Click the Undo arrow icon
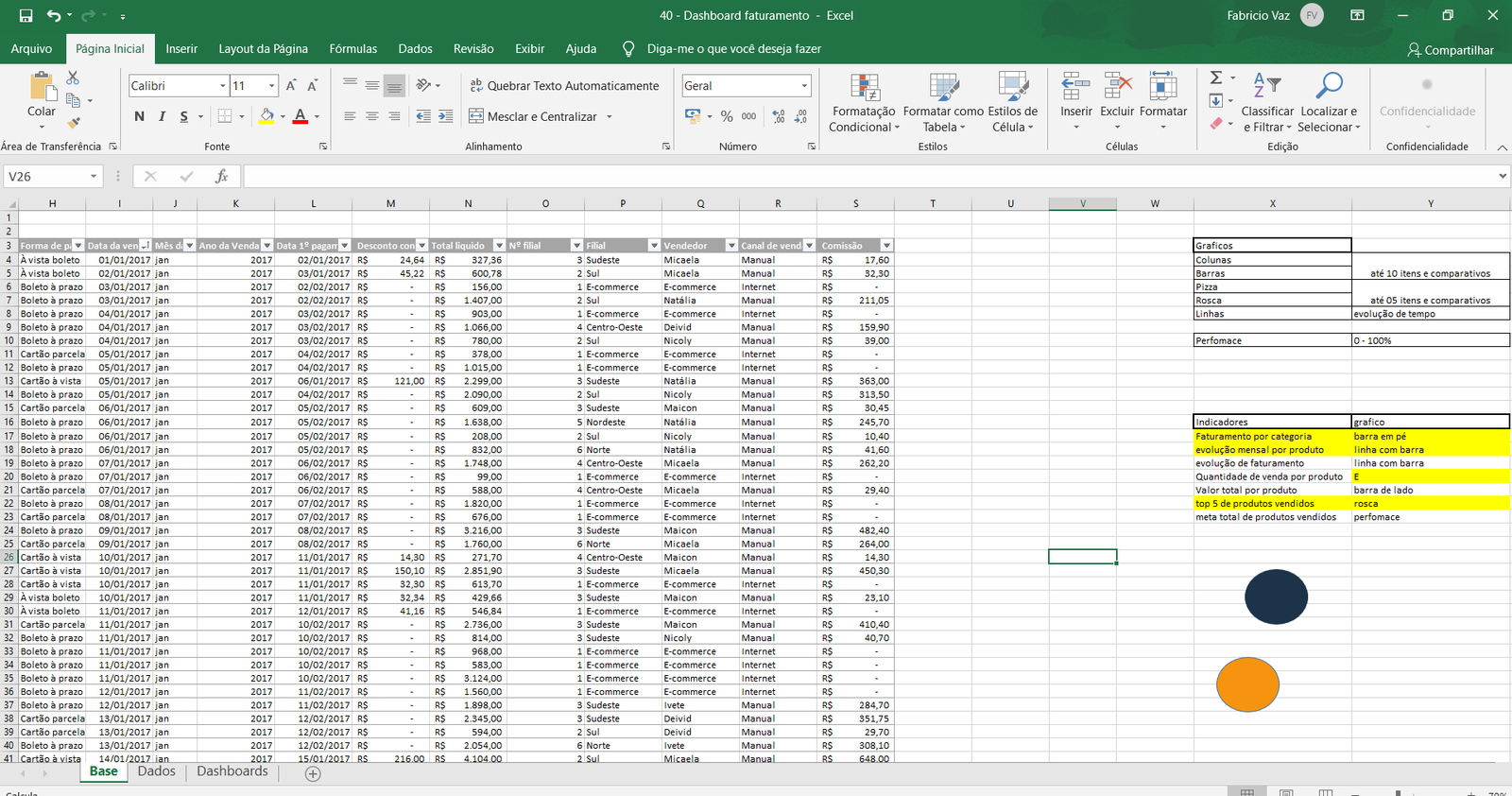 pyautogui.click(x=54, y=15)
